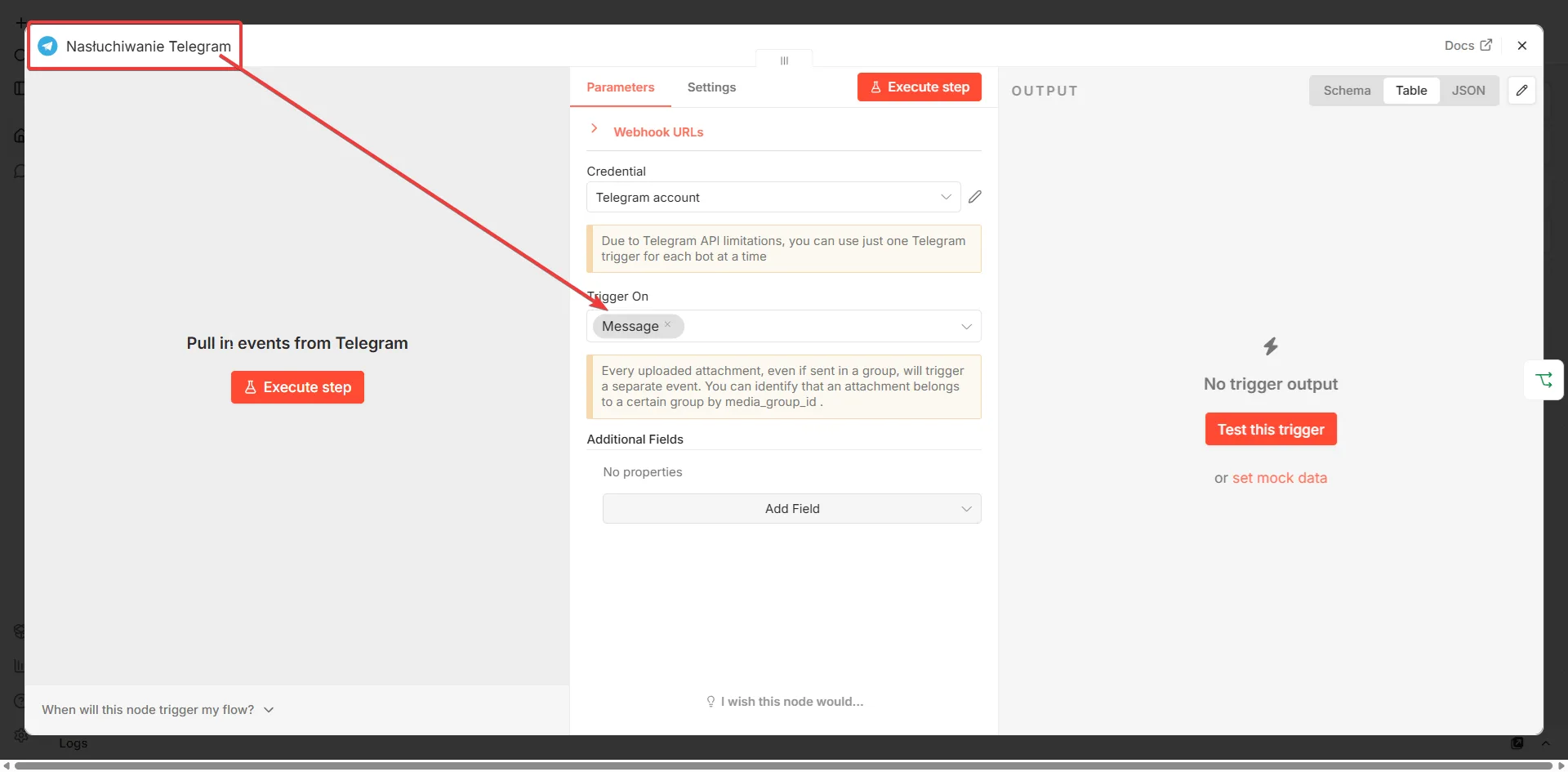Open the Telegram account credential dropdown

pyautogui.click(x=773, y=197)
